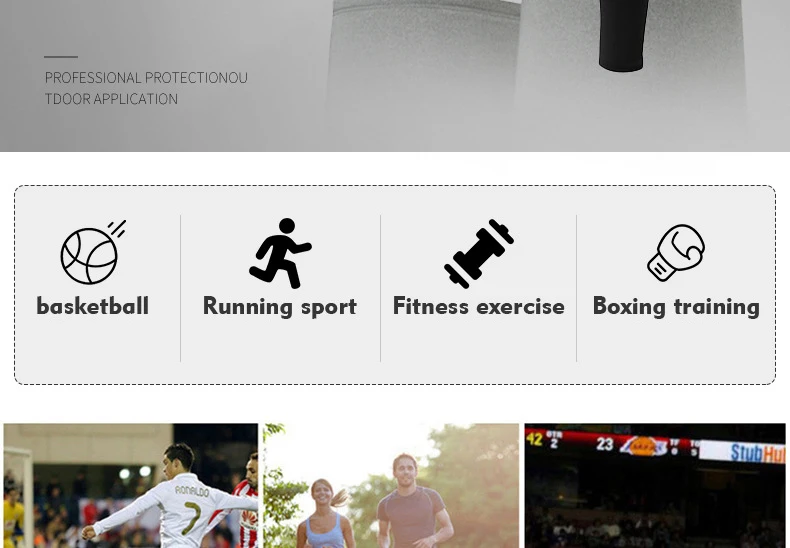Click the running figure icon

[x=280, y=253]
